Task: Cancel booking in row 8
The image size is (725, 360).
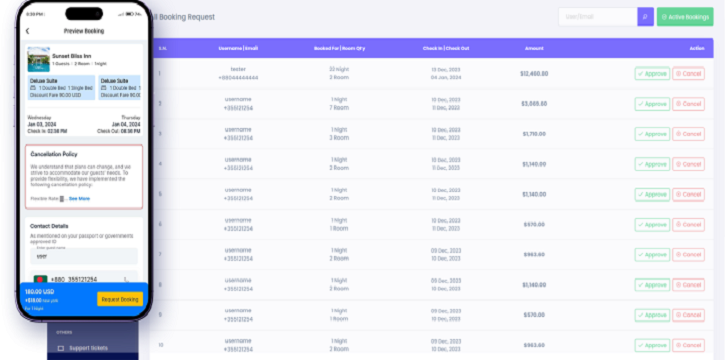Action: click(688, 285)
